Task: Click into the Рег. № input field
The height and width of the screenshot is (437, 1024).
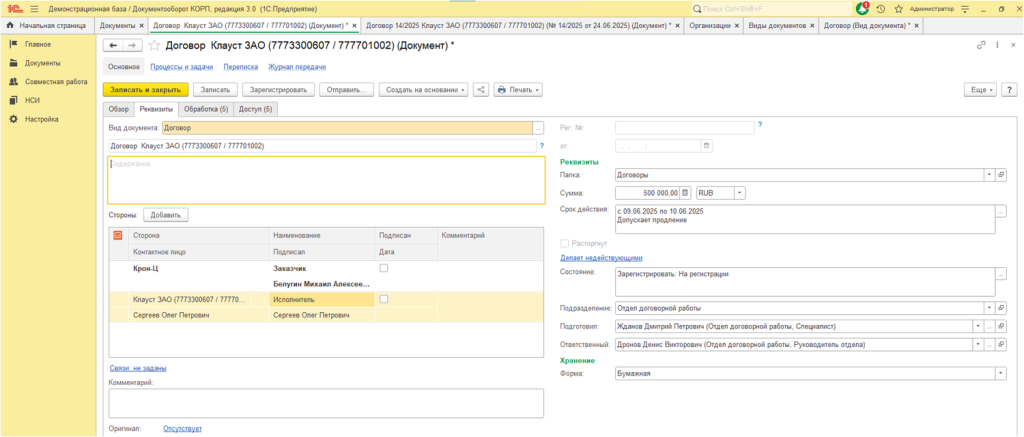Action: pos(684,128)
